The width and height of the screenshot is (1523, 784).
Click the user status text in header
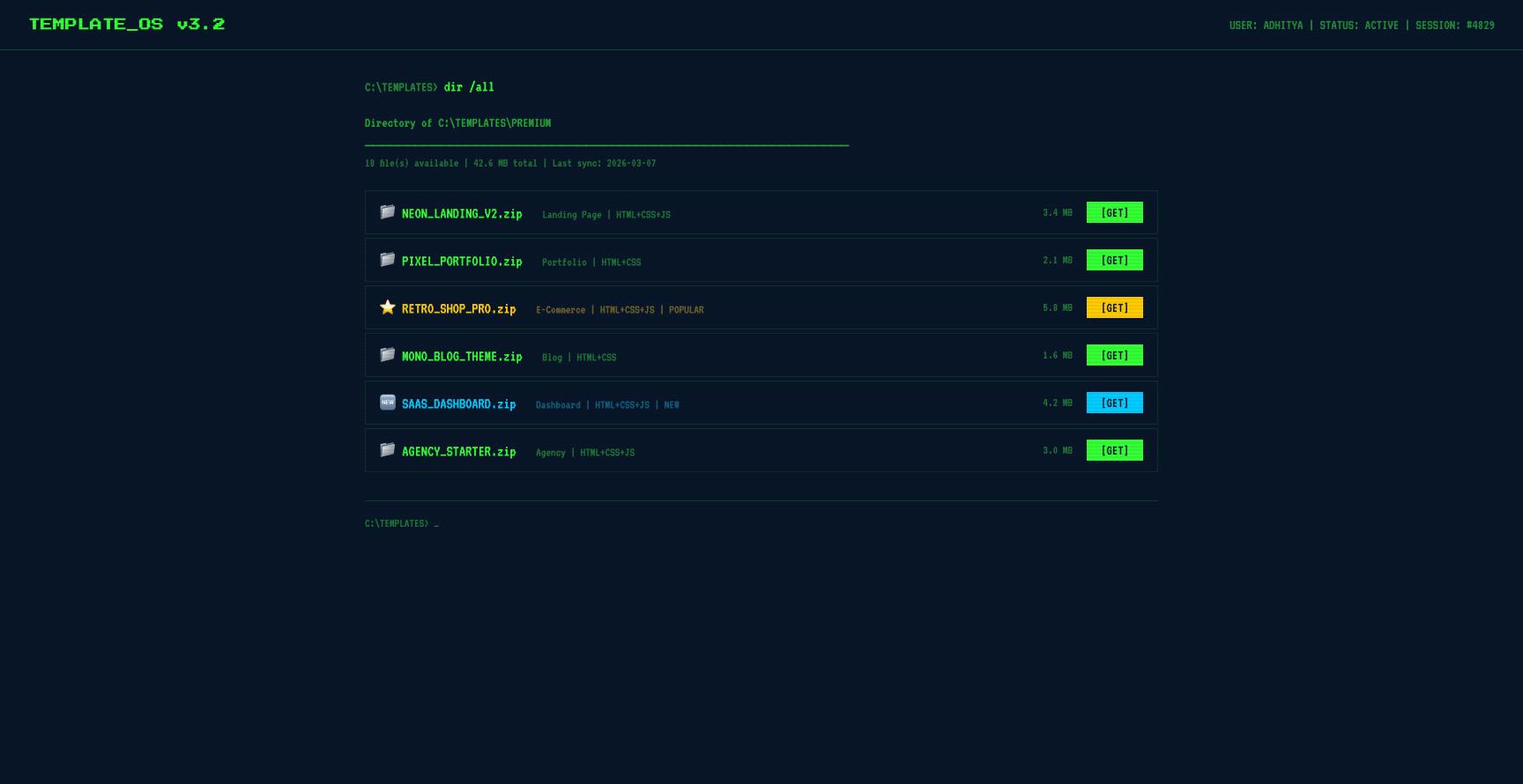click(x=1361, y=26)
